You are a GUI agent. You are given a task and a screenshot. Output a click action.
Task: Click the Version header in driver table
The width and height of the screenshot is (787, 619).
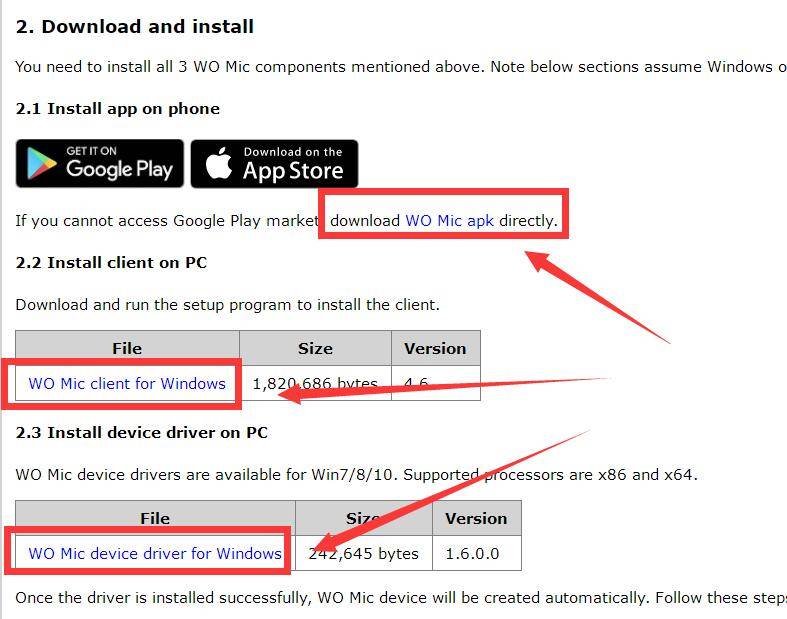pos(476,518)
